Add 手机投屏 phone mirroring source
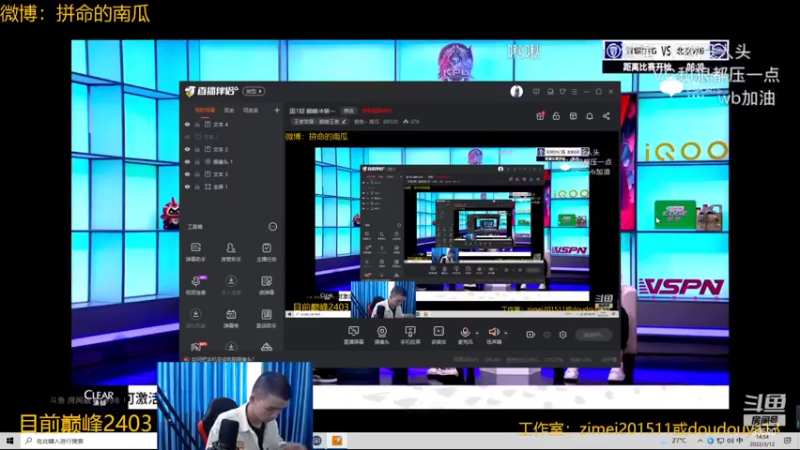 (410, 335)
